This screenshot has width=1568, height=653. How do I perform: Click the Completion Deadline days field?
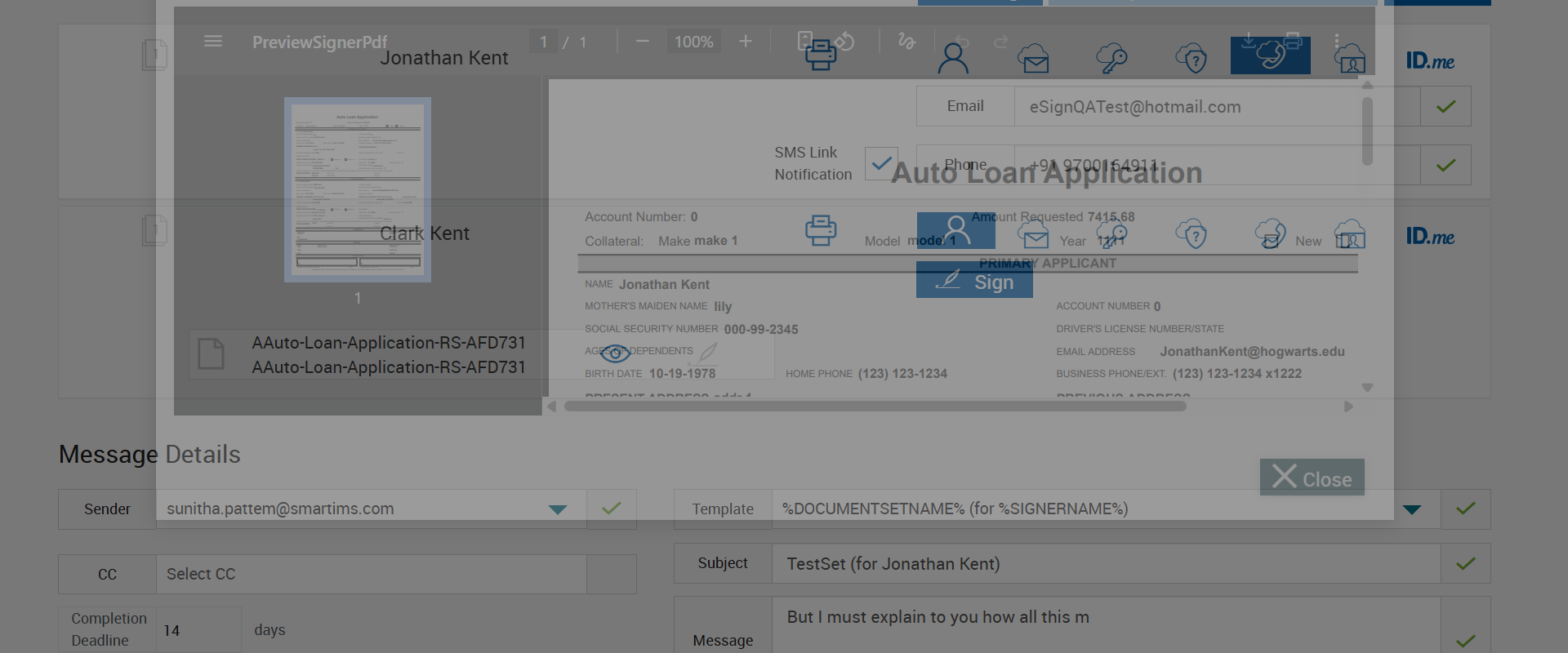(x=198, y=630)
